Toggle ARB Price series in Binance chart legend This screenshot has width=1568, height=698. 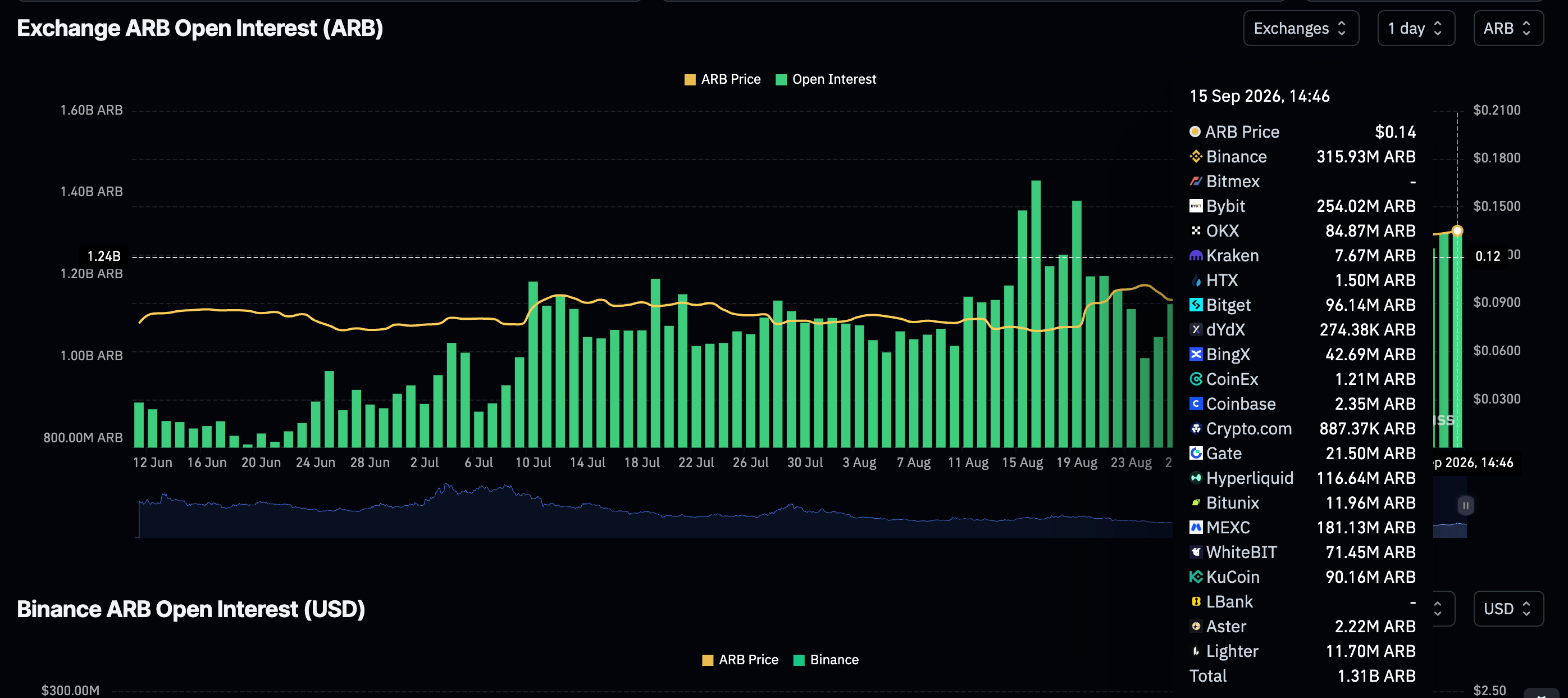tap(740, 660)
